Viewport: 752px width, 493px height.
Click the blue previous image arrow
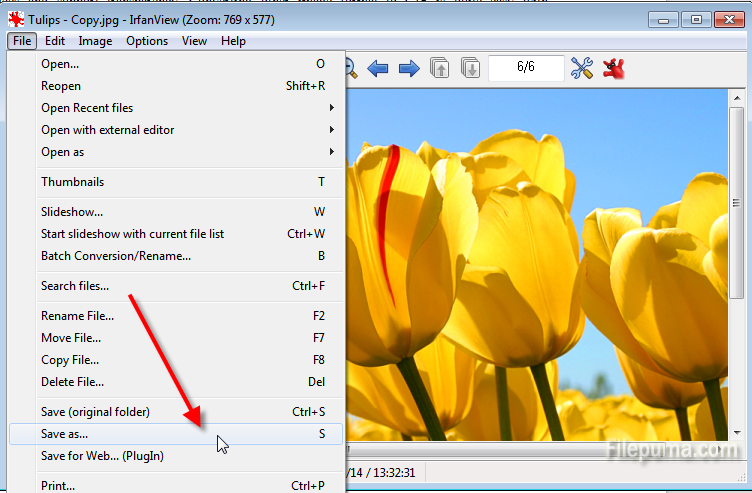(x=378, y=68)
